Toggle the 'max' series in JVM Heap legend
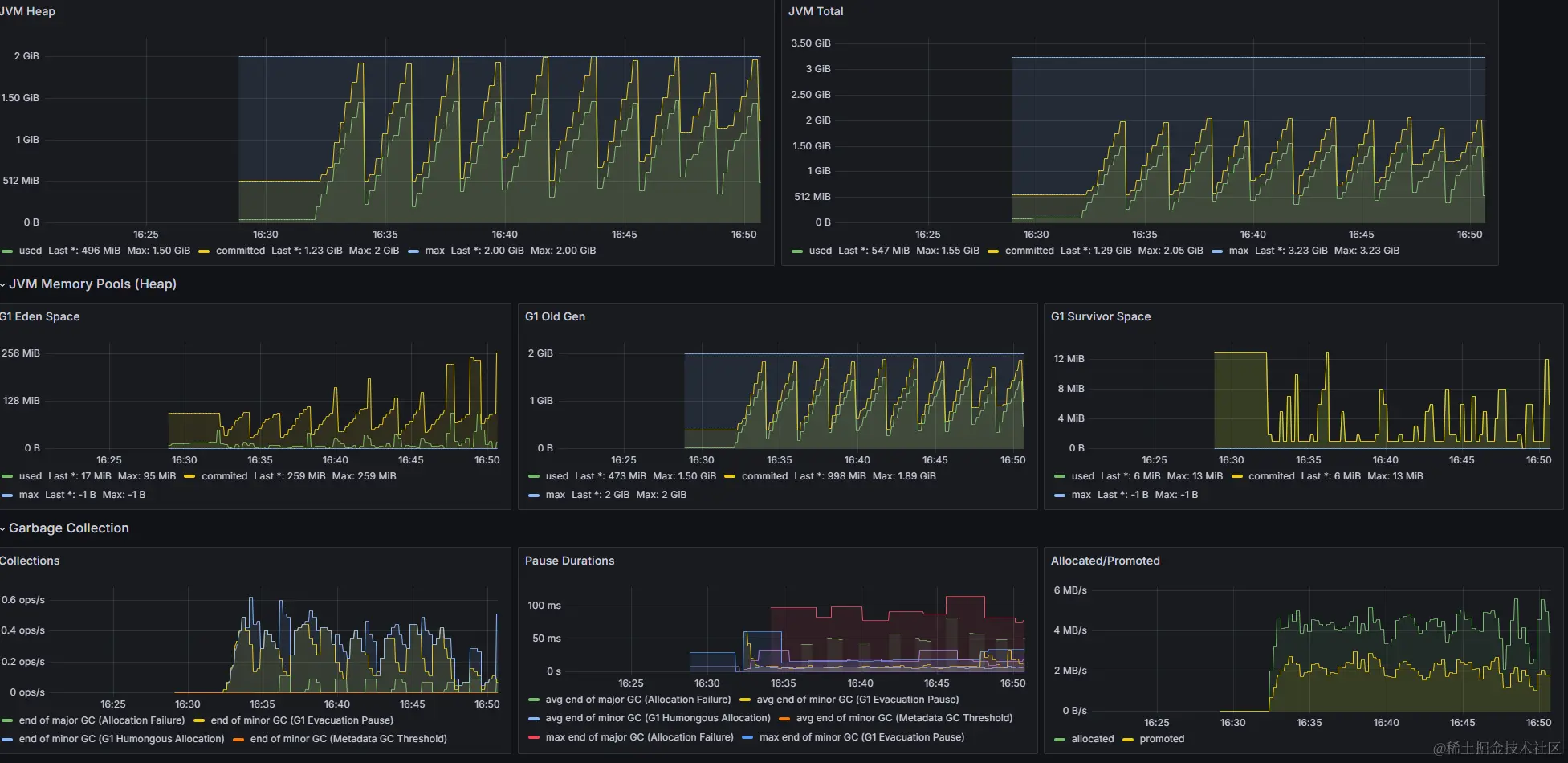The image size is (1568, 763). click(x=435, y=251)
